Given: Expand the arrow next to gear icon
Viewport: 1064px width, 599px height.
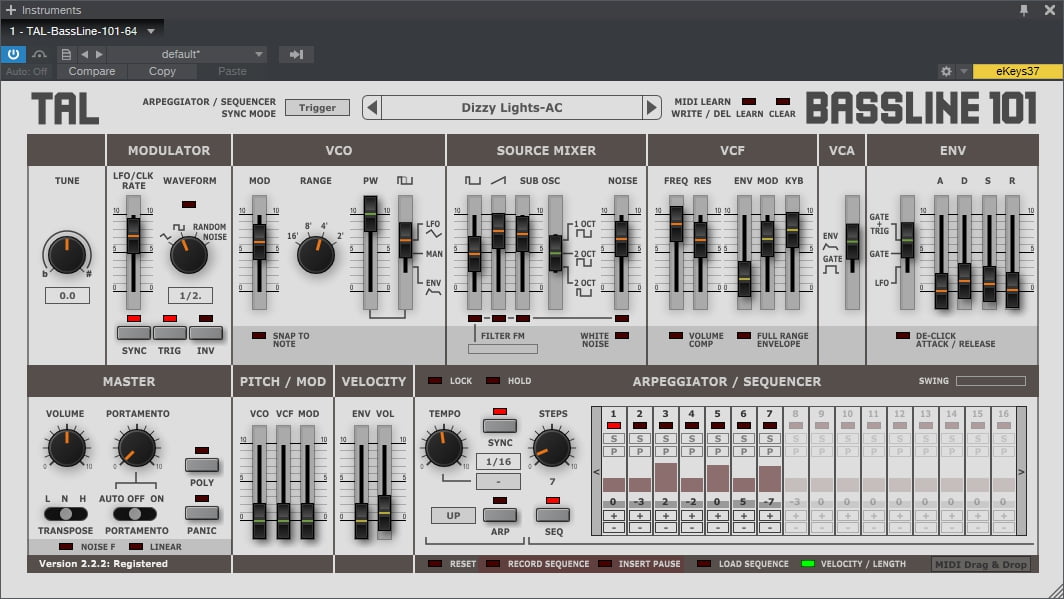Looking at the screenshot, I should 963,71.
